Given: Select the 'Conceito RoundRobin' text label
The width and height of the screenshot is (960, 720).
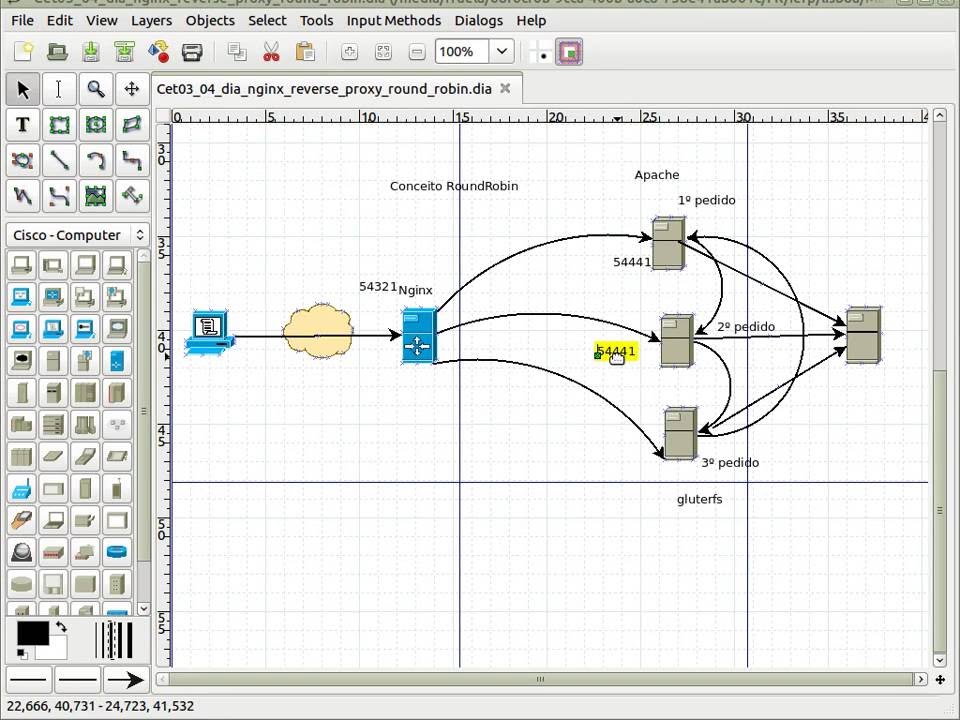Looking at the screenshot, I should (454, 186).
